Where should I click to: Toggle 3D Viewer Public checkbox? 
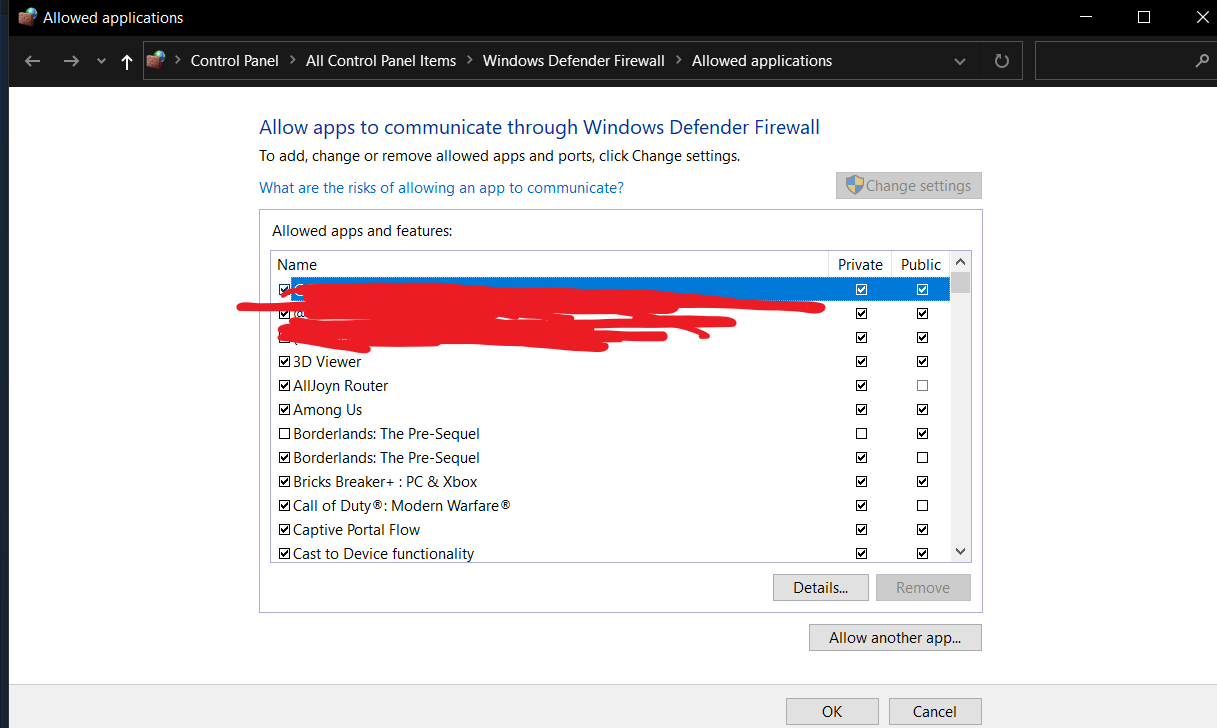tap(922, 362)
